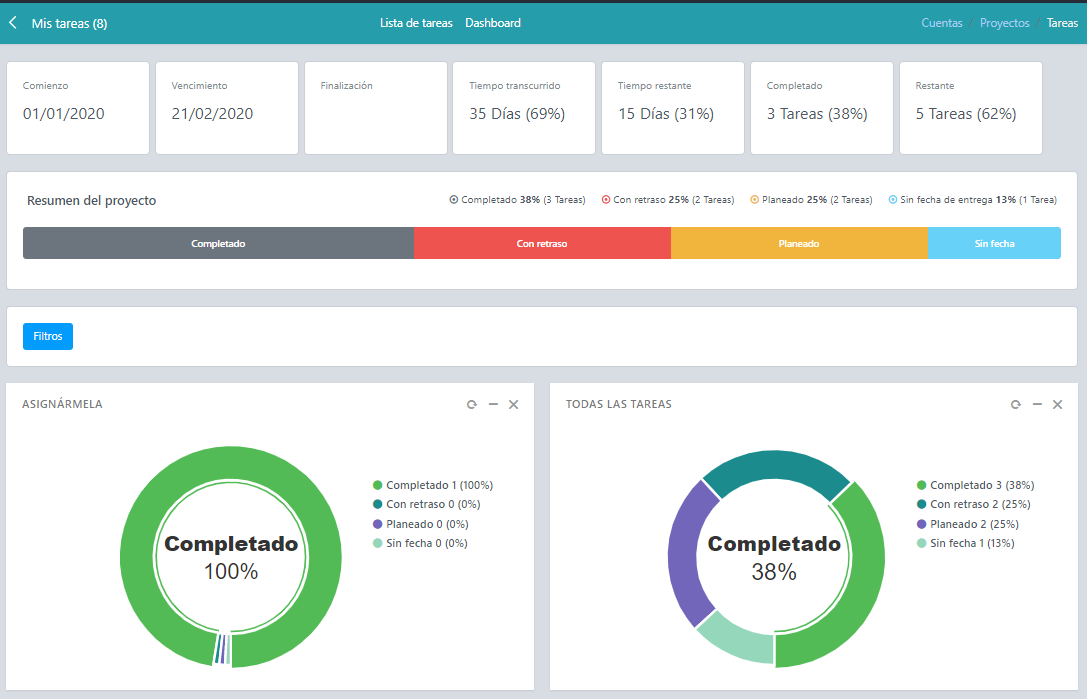Toggle the Completado 38% legend marker

453,200
